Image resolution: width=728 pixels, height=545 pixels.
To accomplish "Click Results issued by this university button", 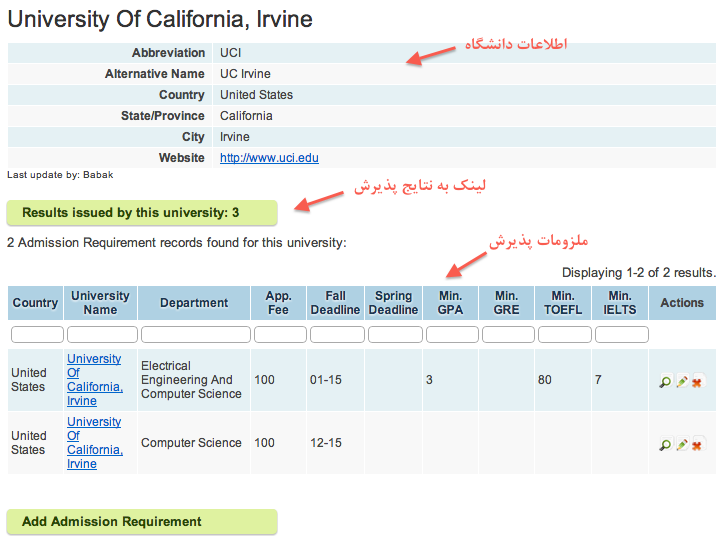I will pyautogui.click(x=142, y=213).
